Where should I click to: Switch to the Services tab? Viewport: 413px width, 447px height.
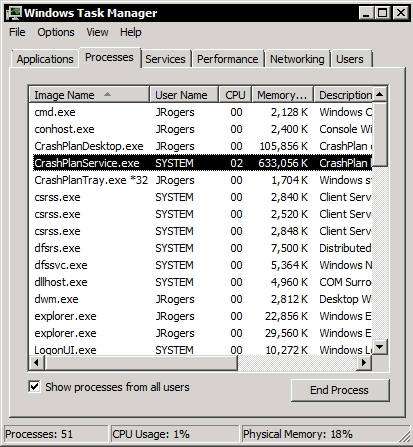coord(165,59)
